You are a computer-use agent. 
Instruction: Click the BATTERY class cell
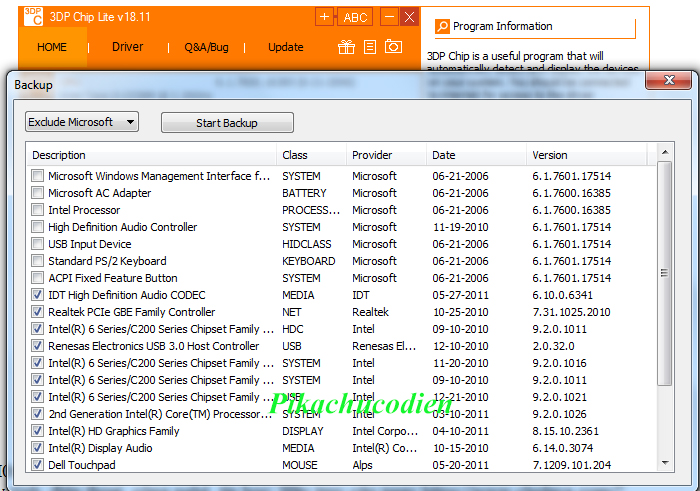(304, 193)
